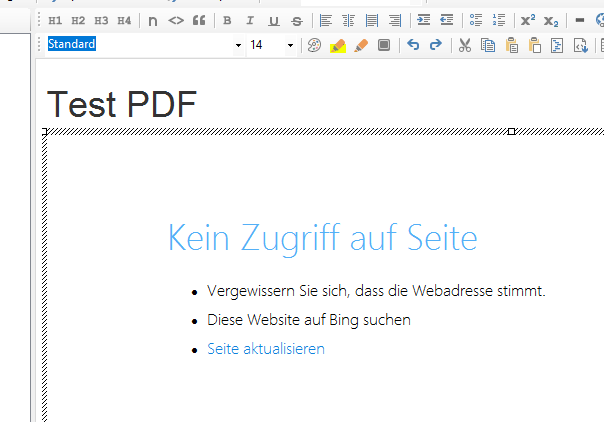Click the Seite aktualisieren link
The image size is (604, 422).
point(266,349)
